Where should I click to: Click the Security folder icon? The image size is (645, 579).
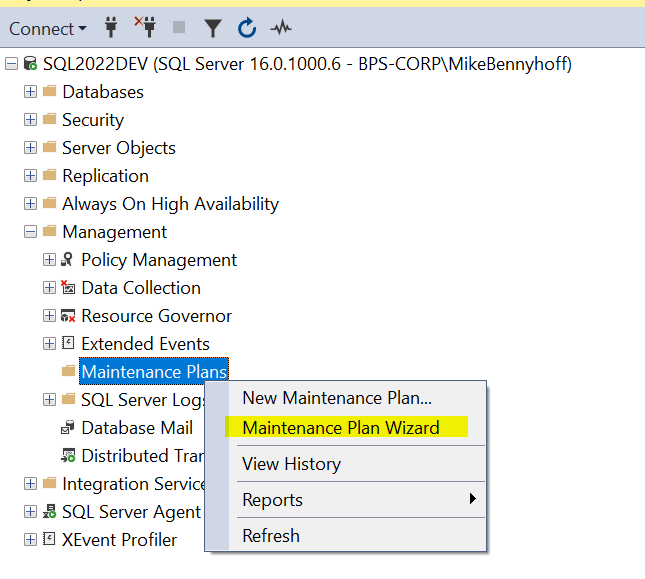(x=49, y=118)
